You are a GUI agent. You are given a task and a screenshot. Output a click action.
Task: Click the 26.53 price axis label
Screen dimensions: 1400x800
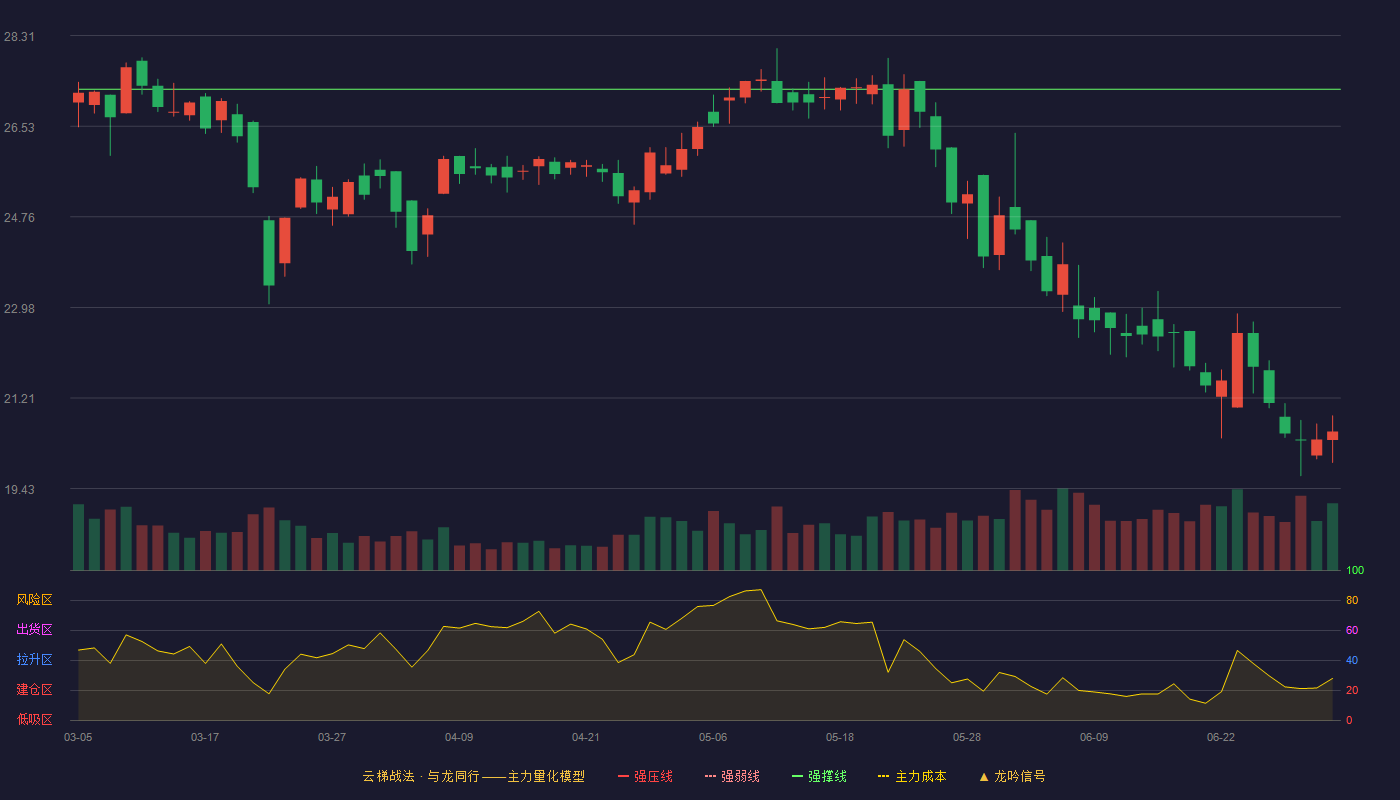click(19, 128)
